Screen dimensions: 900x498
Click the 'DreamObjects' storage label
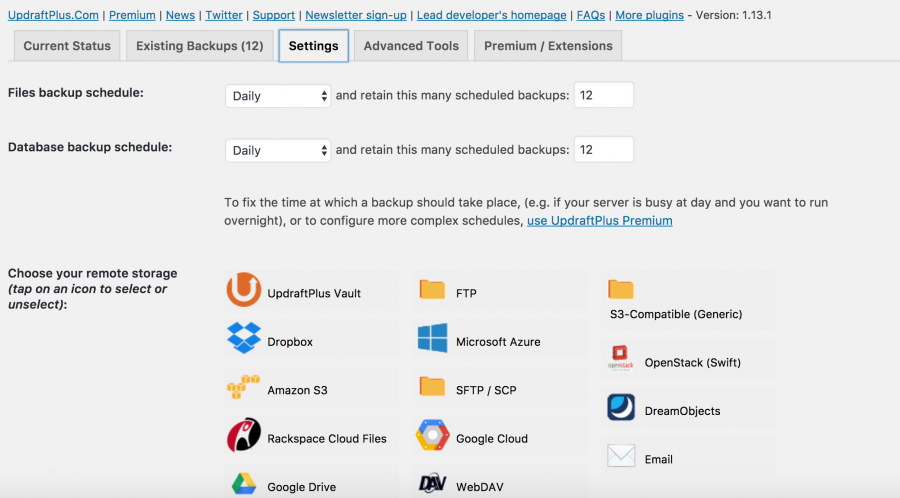[x=682, y=411]
